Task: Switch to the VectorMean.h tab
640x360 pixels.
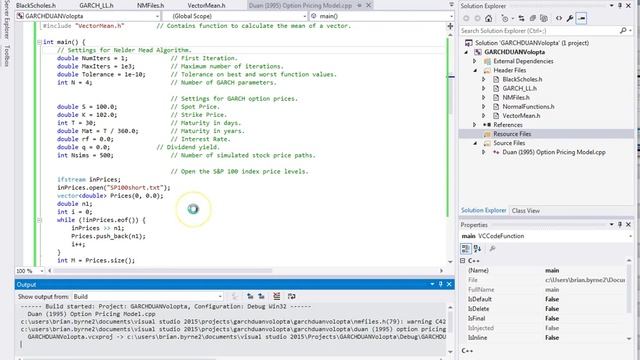Action: (206, 5)
